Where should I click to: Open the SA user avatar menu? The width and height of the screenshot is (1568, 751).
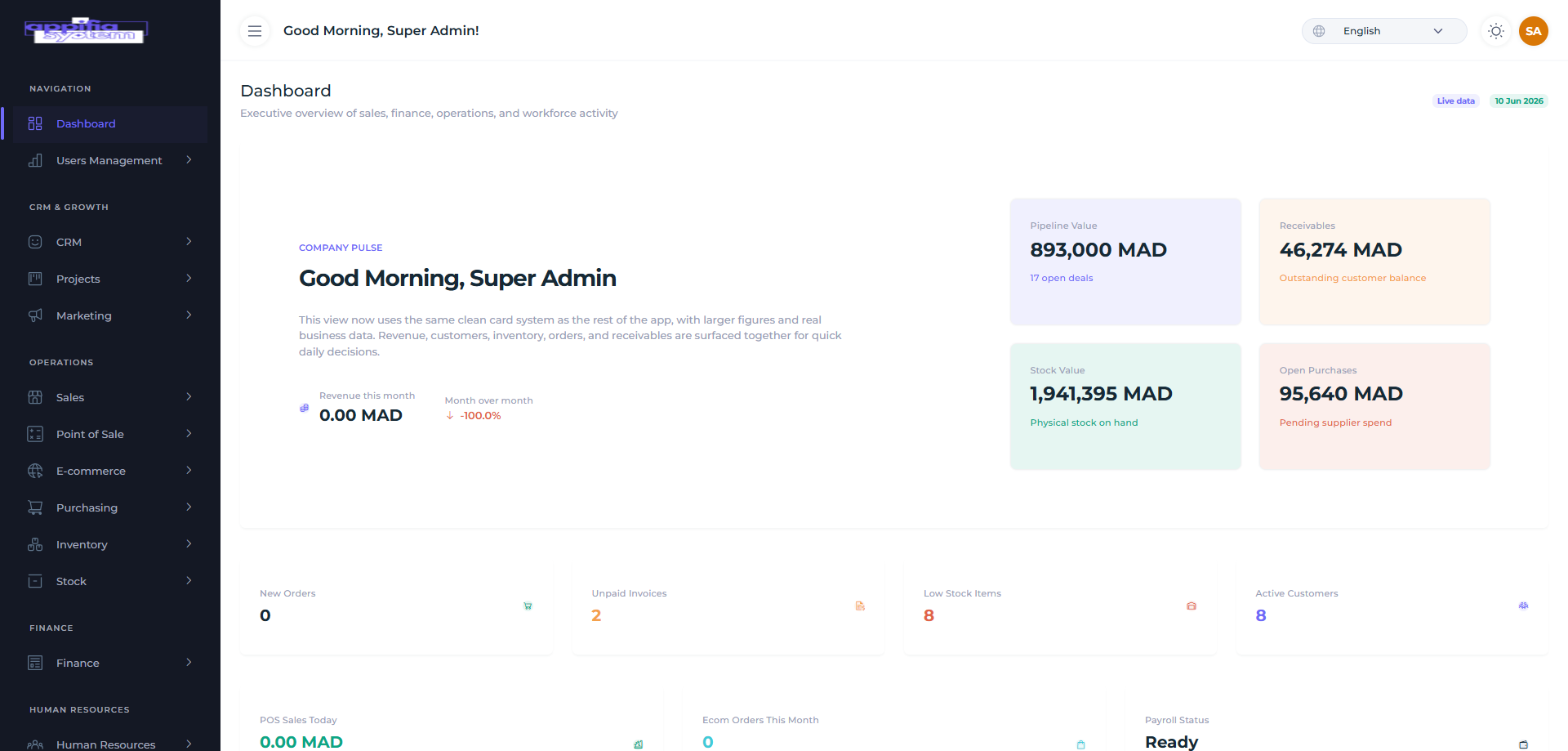(1533, 31)
